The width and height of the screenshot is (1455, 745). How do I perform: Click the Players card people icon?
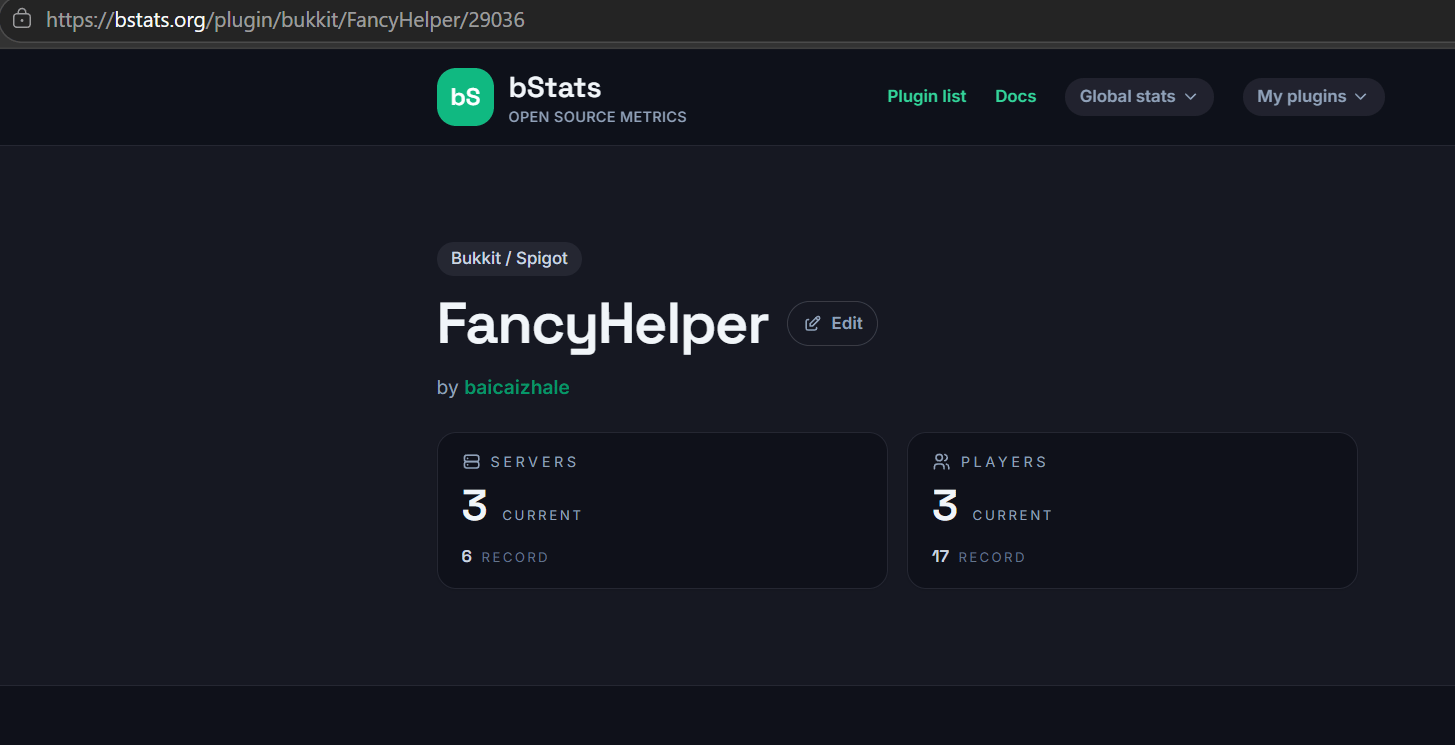[x=941, y=462]
